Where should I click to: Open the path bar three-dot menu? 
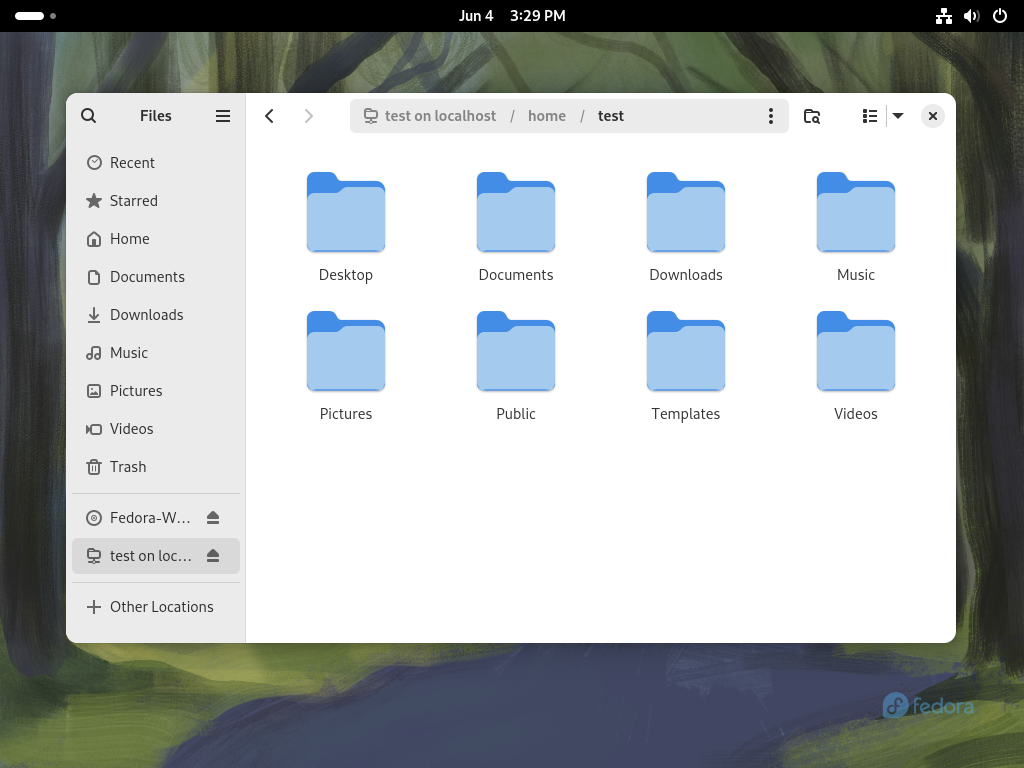pos(771,116)
